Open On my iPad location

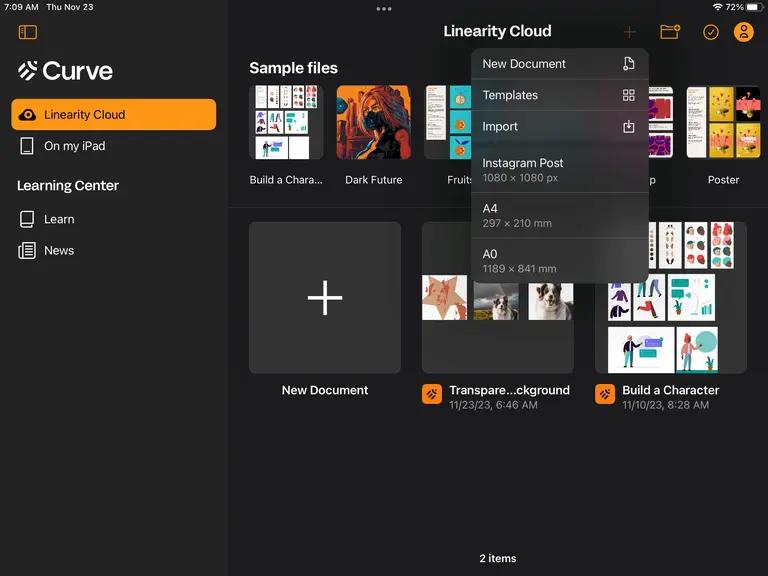click(x=114, y=146)
